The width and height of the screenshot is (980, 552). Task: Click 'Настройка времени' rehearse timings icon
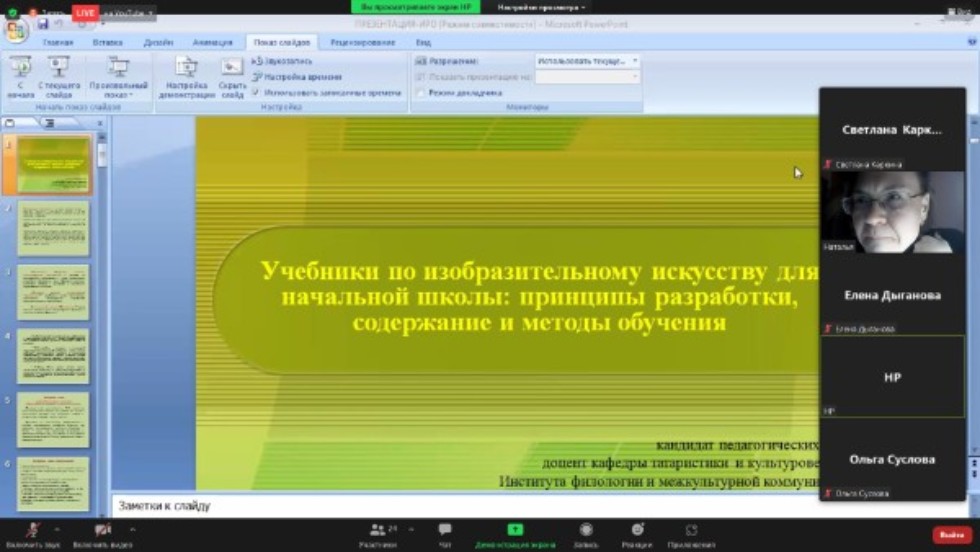click(x=257, y=77)
